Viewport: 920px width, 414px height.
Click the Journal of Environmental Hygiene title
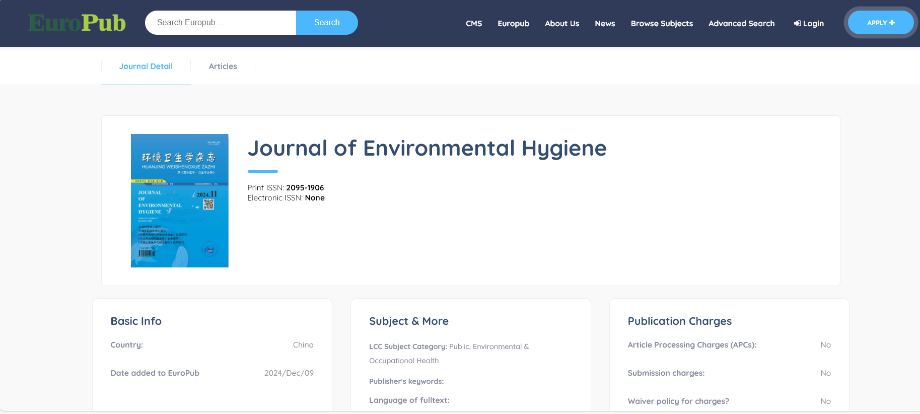(427, 148)
